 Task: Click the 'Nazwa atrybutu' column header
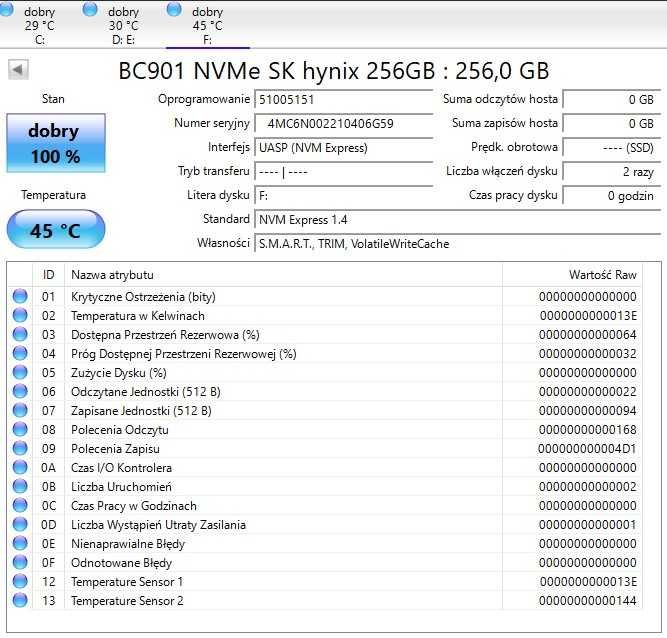283,275
